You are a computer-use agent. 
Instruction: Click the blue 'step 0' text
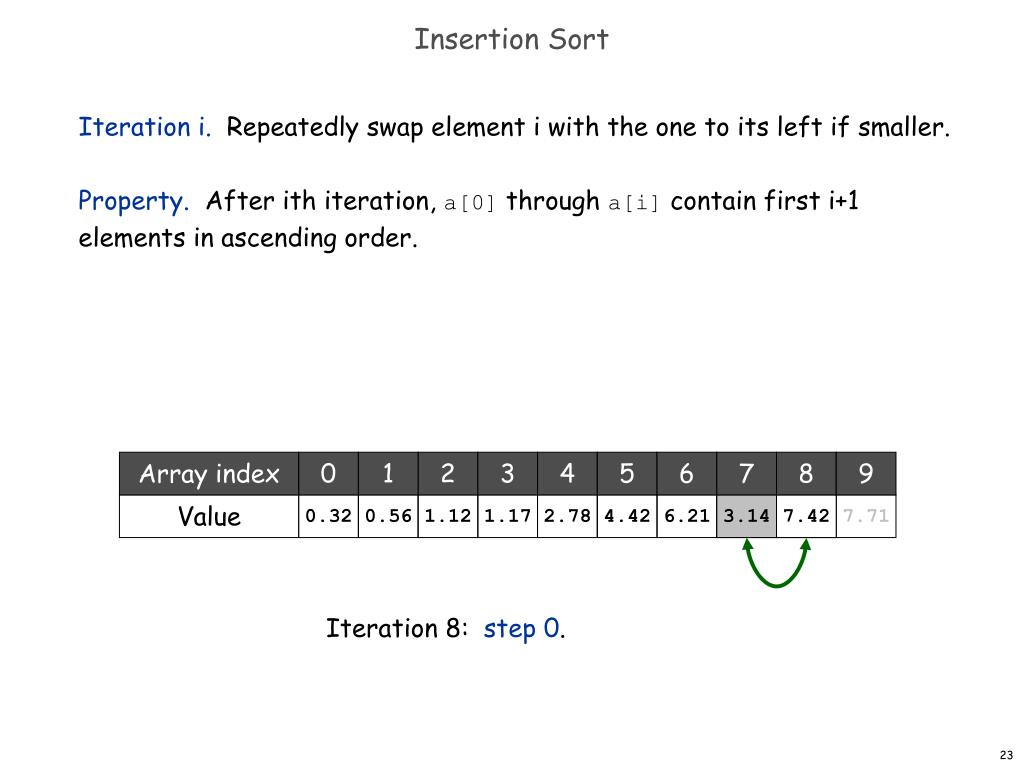point(522,629)
